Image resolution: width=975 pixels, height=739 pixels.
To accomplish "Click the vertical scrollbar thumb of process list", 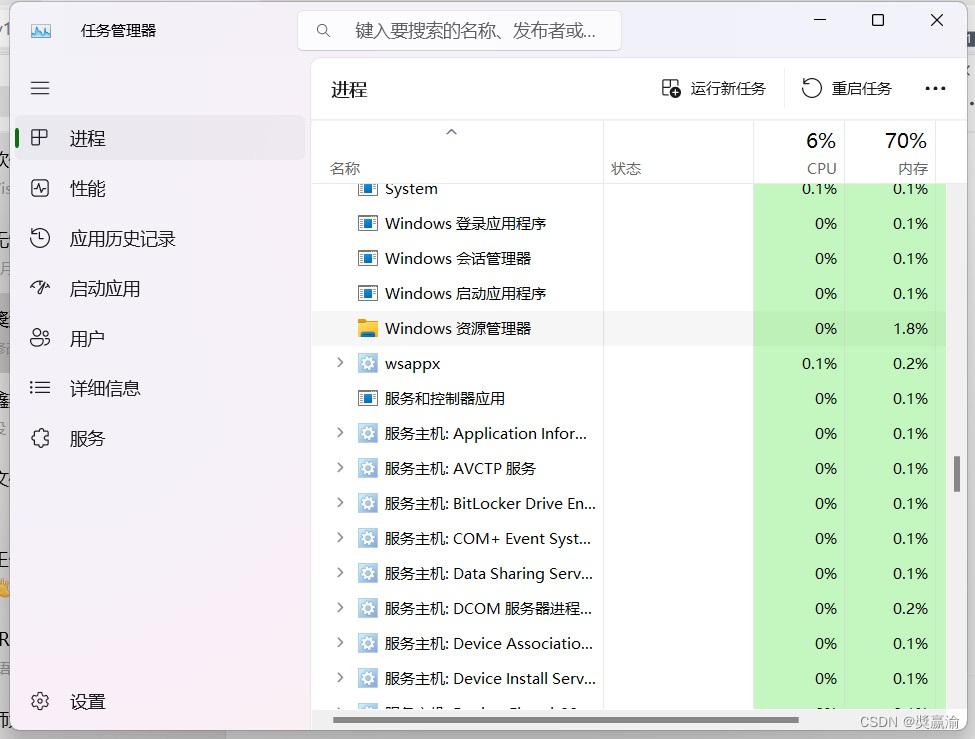I will 957,474.
